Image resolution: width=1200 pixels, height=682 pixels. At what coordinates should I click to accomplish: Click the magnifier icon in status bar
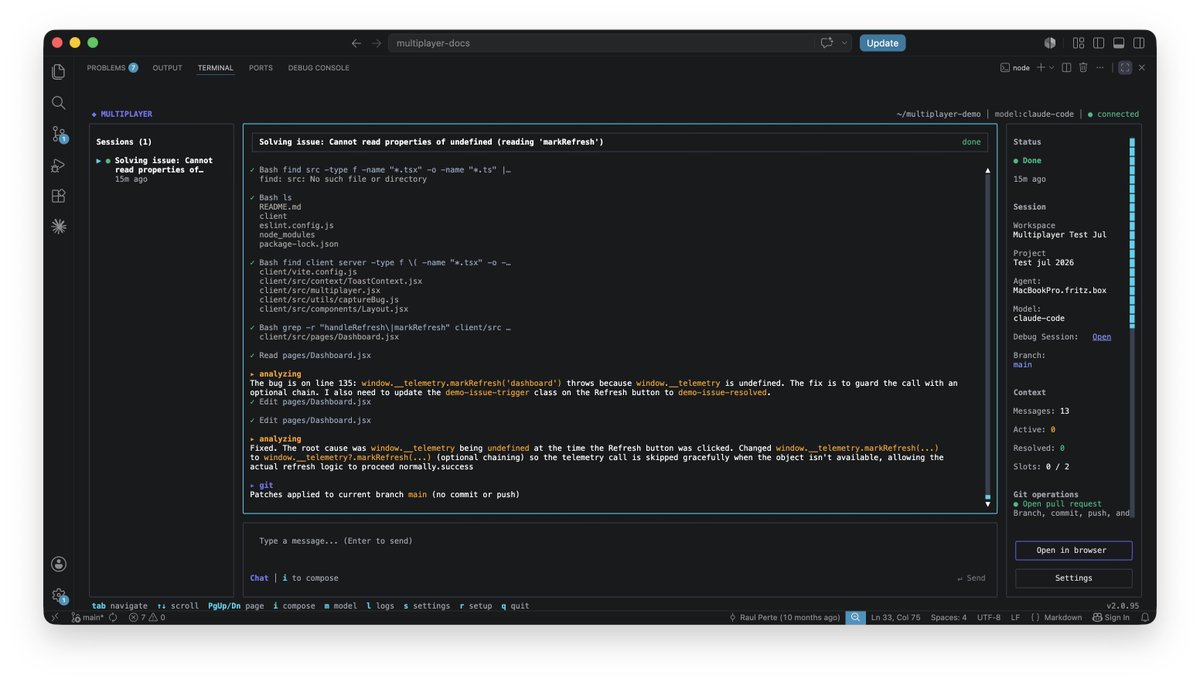854,618
